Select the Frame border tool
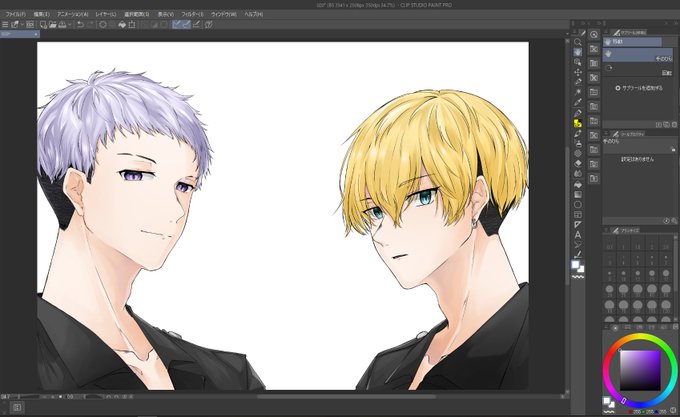The height and width of the screenshot is (417, 680). coord(578,215)
